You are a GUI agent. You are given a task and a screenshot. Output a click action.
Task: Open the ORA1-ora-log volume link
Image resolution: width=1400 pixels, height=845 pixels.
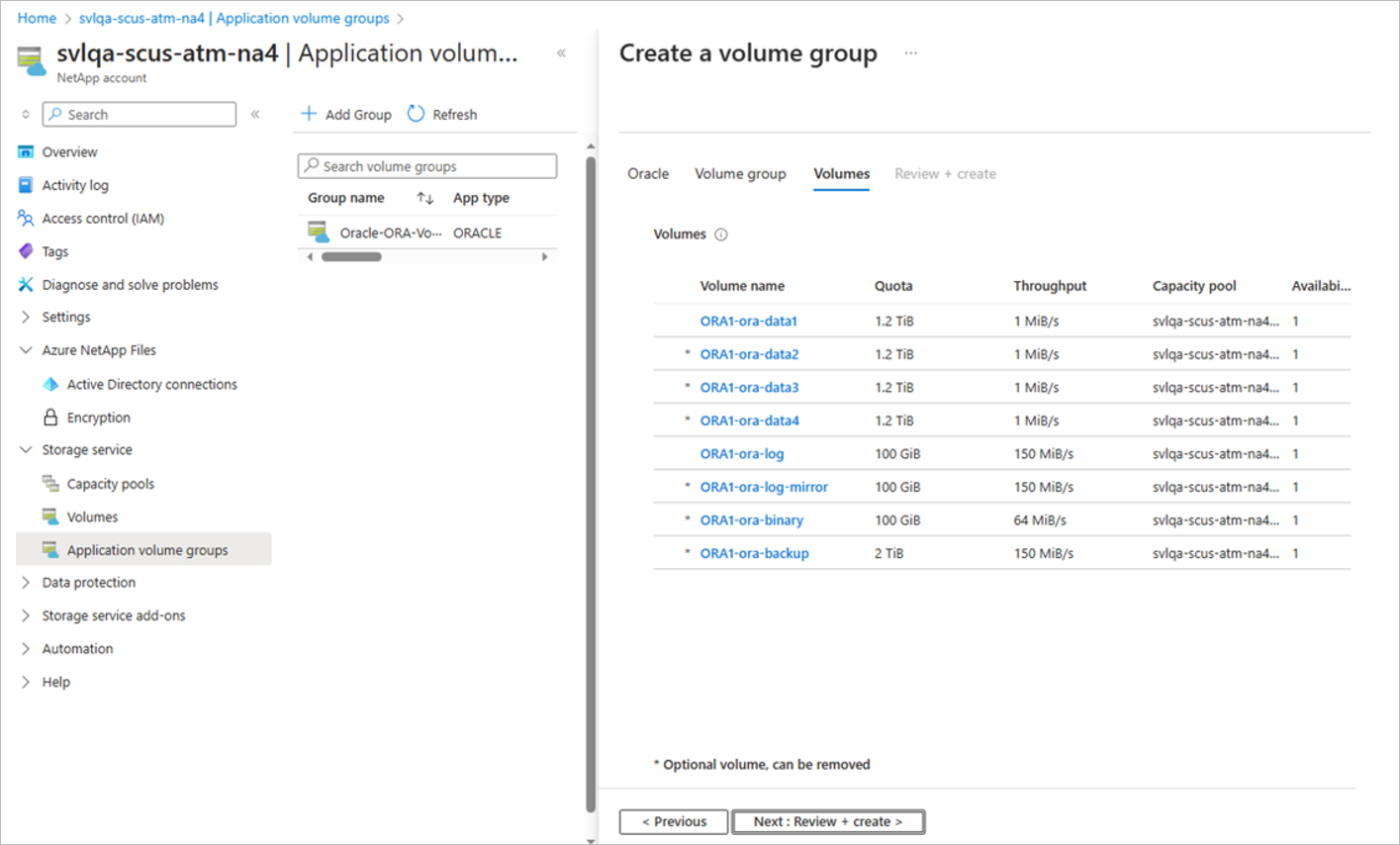[742, 453]
